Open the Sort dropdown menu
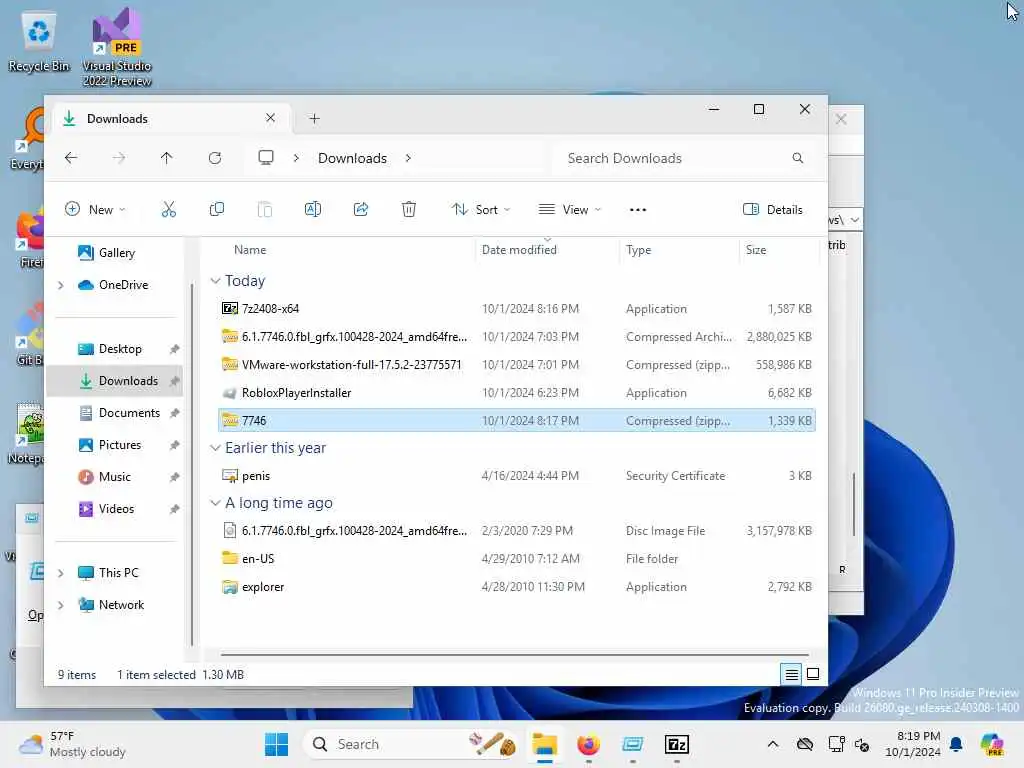Image resolution: width=1024 pixels, height=768 pixels. pyautogui.click(x=481, y=210)
